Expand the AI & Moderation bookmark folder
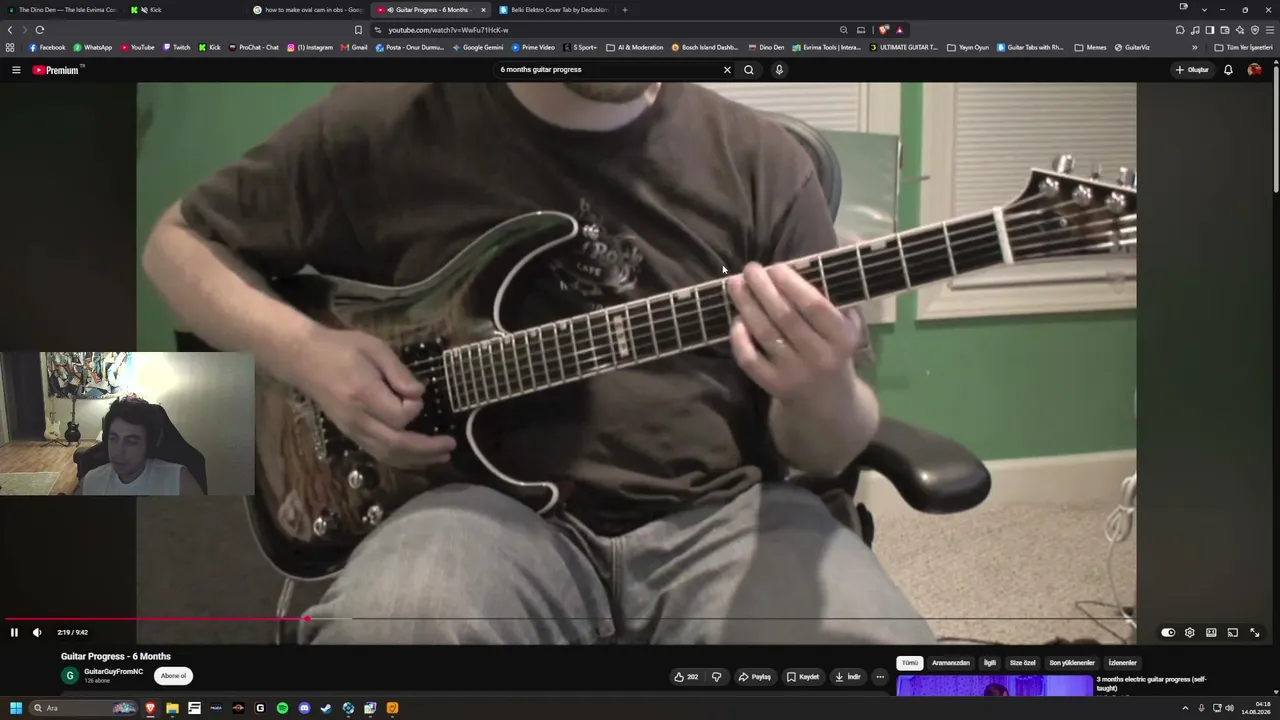 tap(635, 47)
